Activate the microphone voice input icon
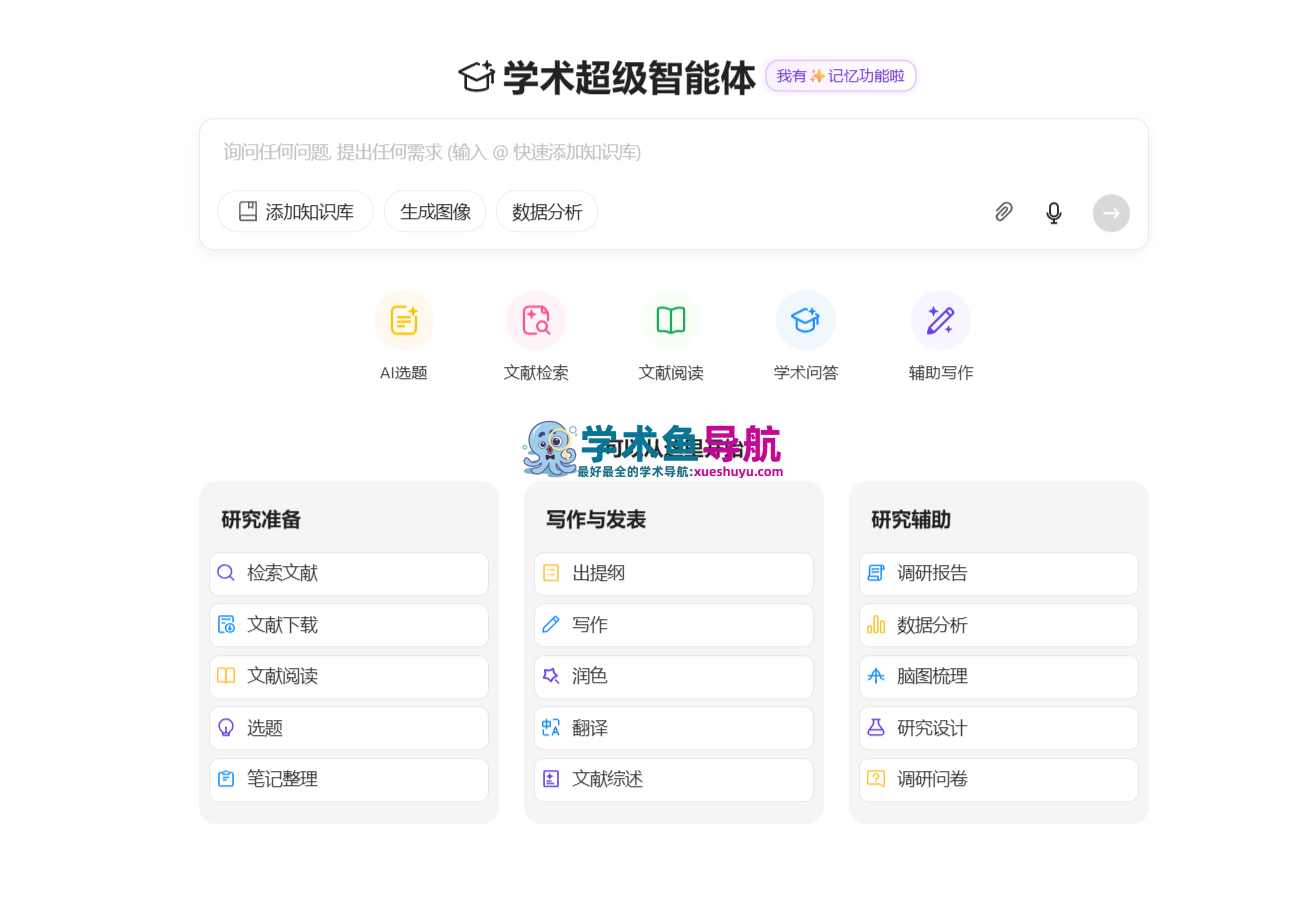The image size is (1307, 900). (1053, 212)
